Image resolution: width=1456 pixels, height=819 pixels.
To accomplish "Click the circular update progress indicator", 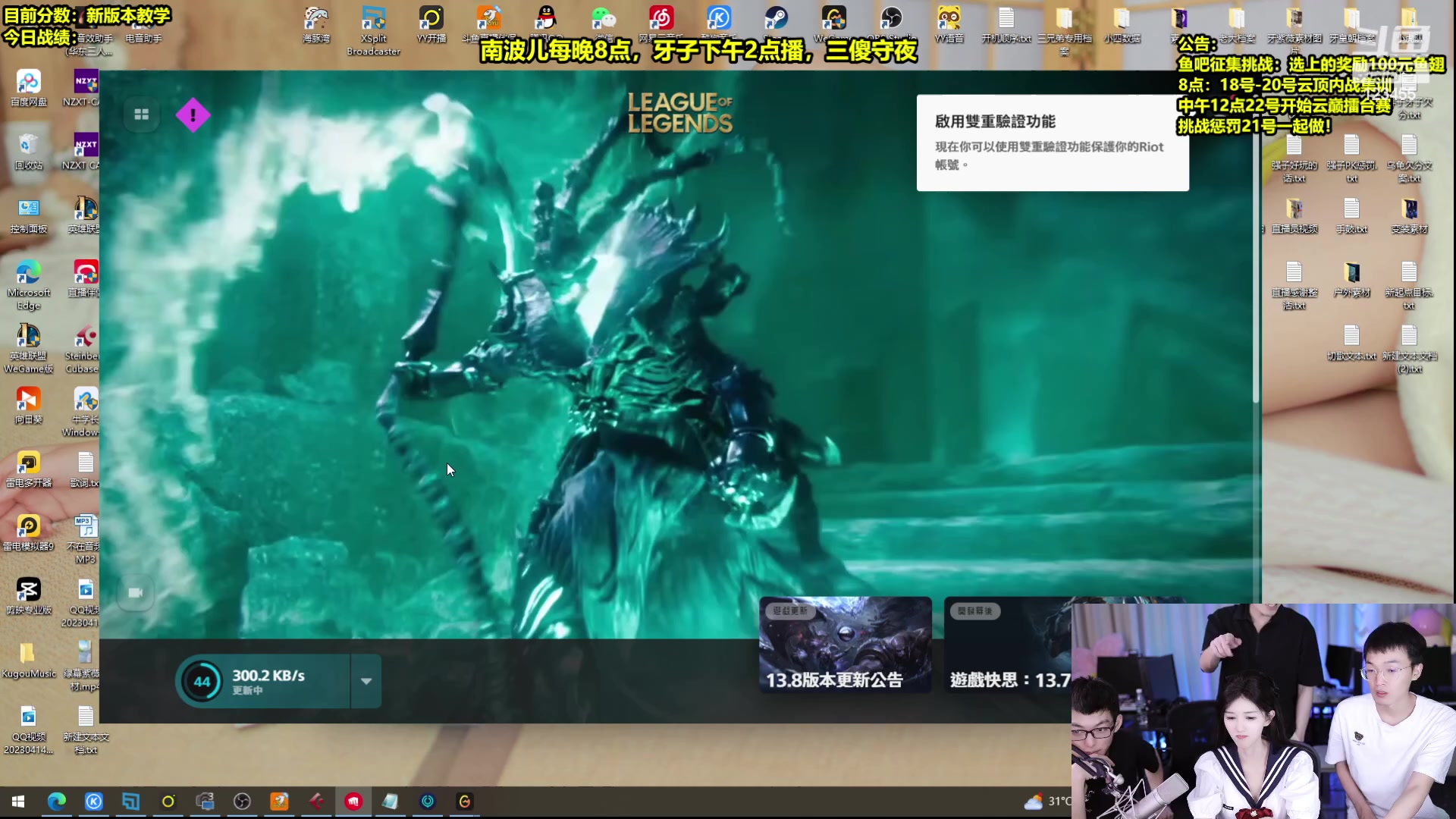I will [202, 681].
